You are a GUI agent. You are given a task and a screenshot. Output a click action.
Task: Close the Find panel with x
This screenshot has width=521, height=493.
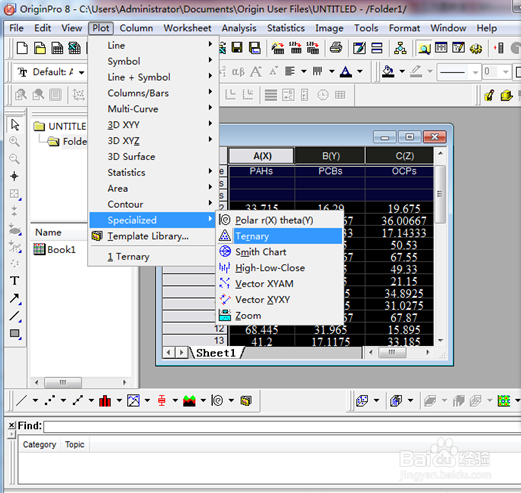click(11, 425)
